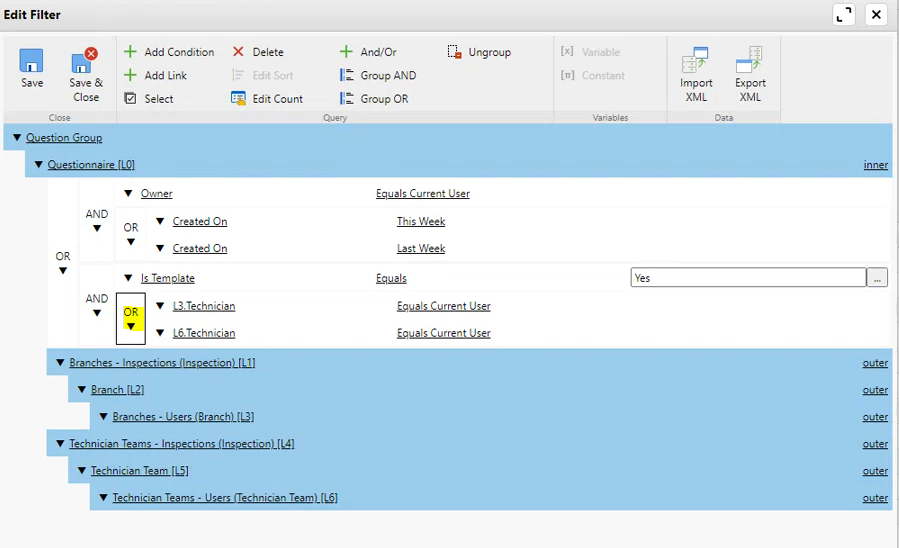The height and width of the screenshot is (548, 899).
Task: Open the Owner condition field dropdown
Action: (x=129, y=194)
